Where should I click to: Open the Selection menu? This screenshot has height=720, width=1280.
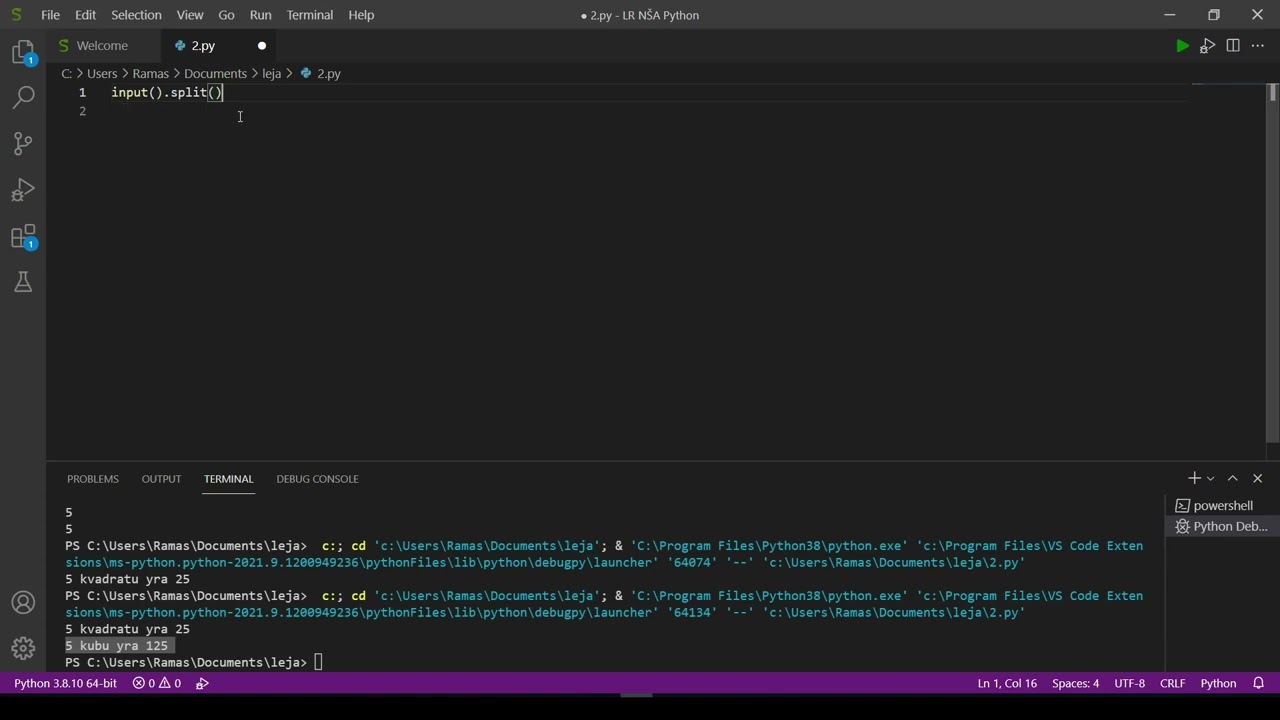coord(136,15)
